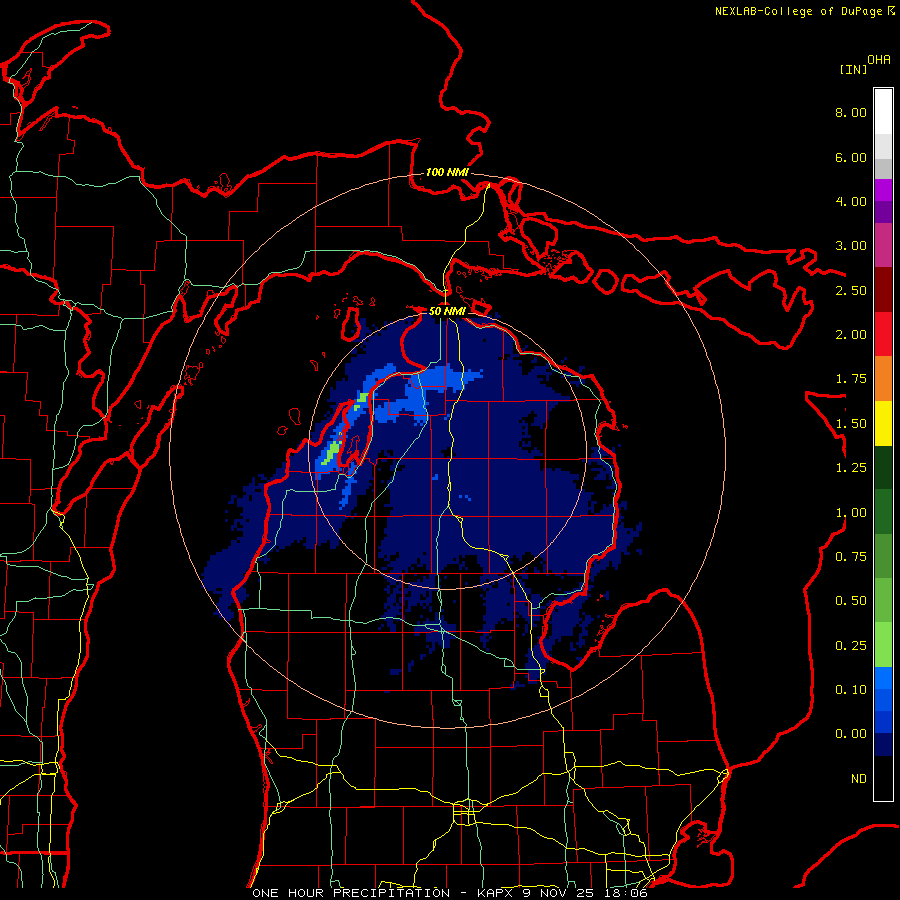Select the pink legend swatch near 3.00
The image size is (900, 900).
coord(883,245)
